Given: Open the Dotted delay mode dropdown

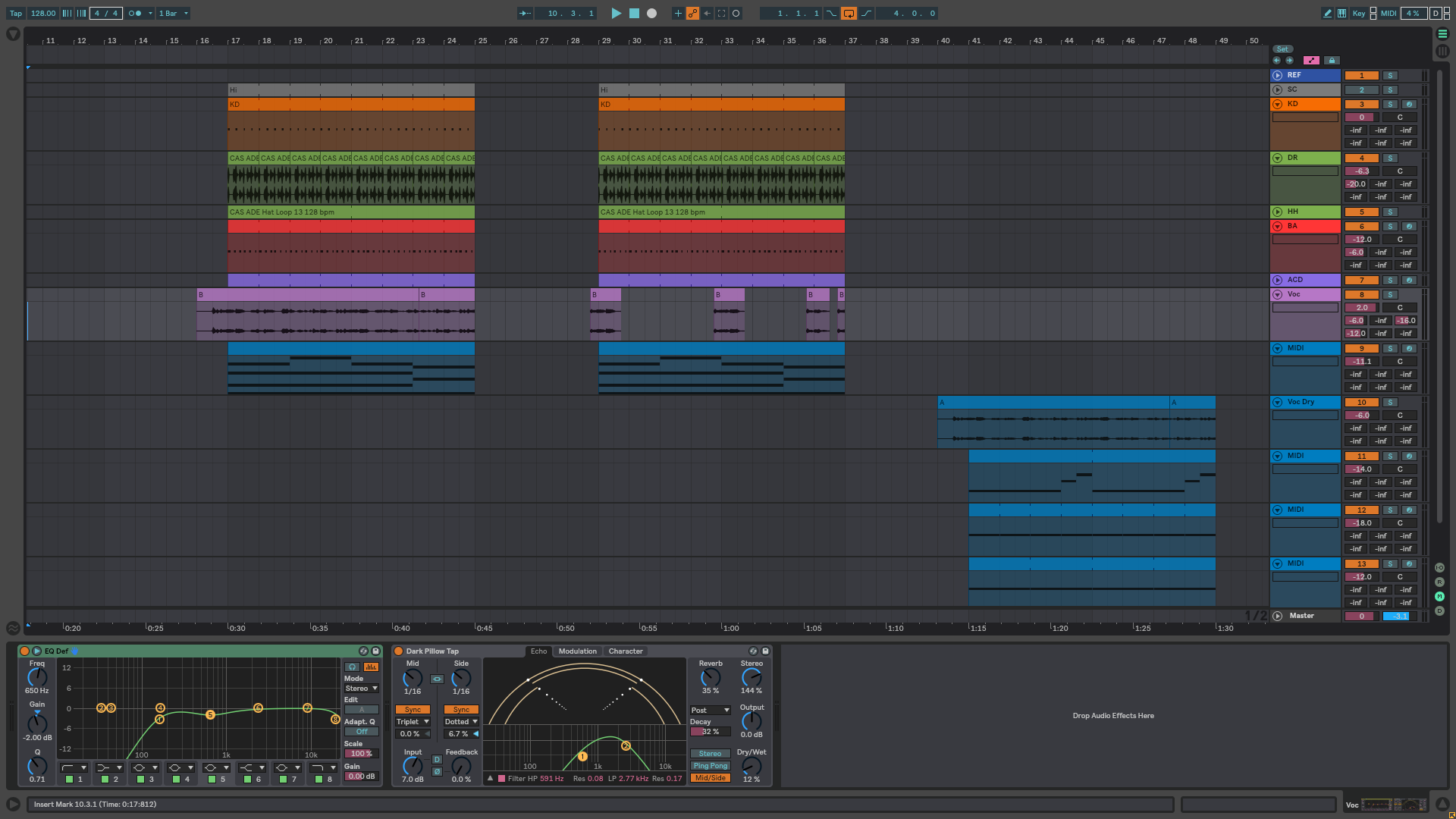Looking at the screenshot, I should [461, 722].
